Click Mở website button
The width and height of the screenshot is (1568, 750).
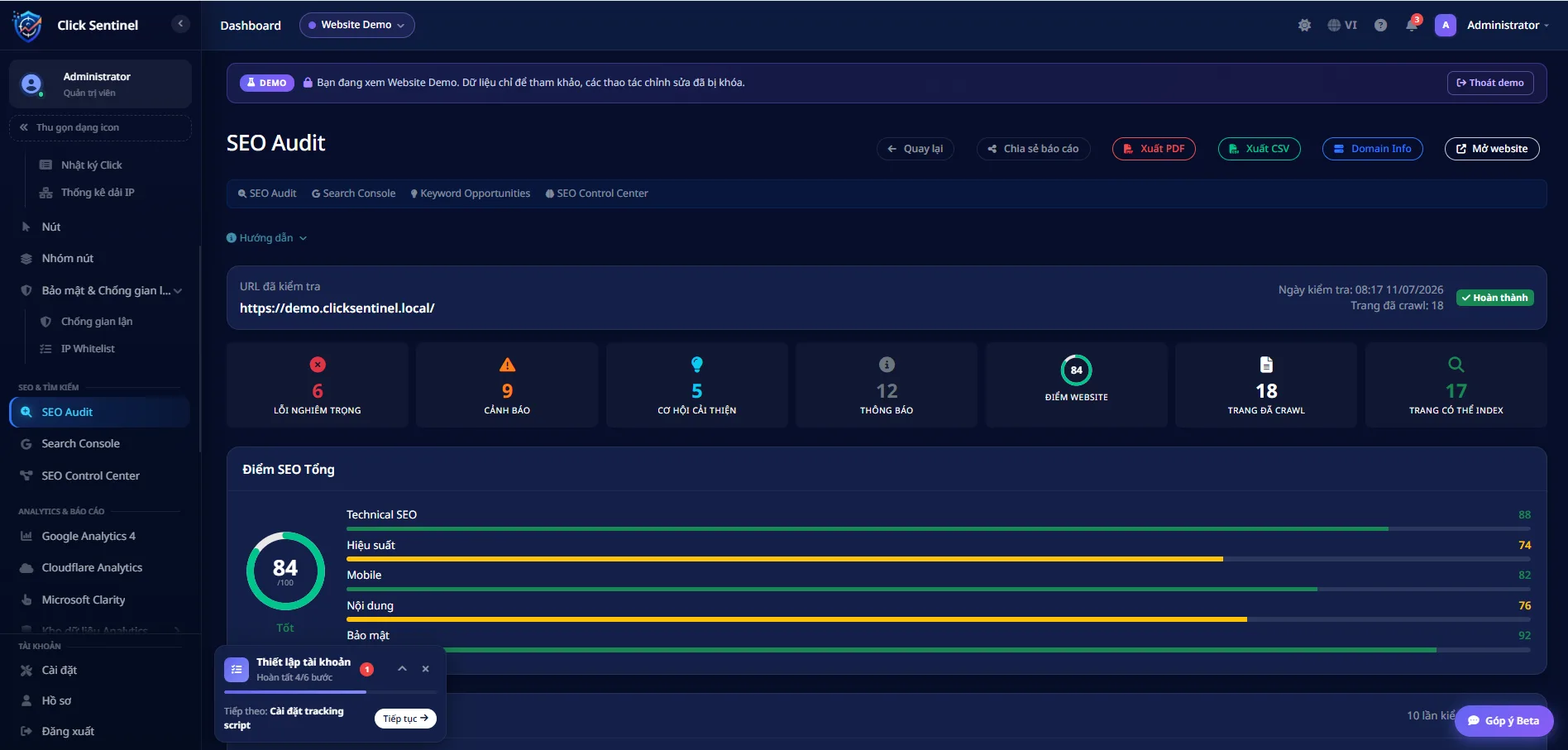[x=1492, y=149]
